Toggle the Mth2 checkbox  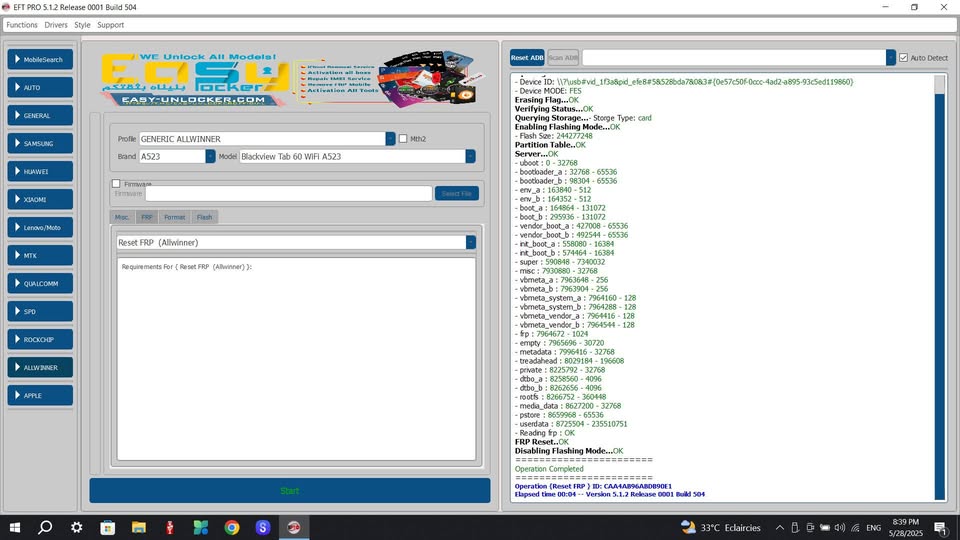(403, 139)
